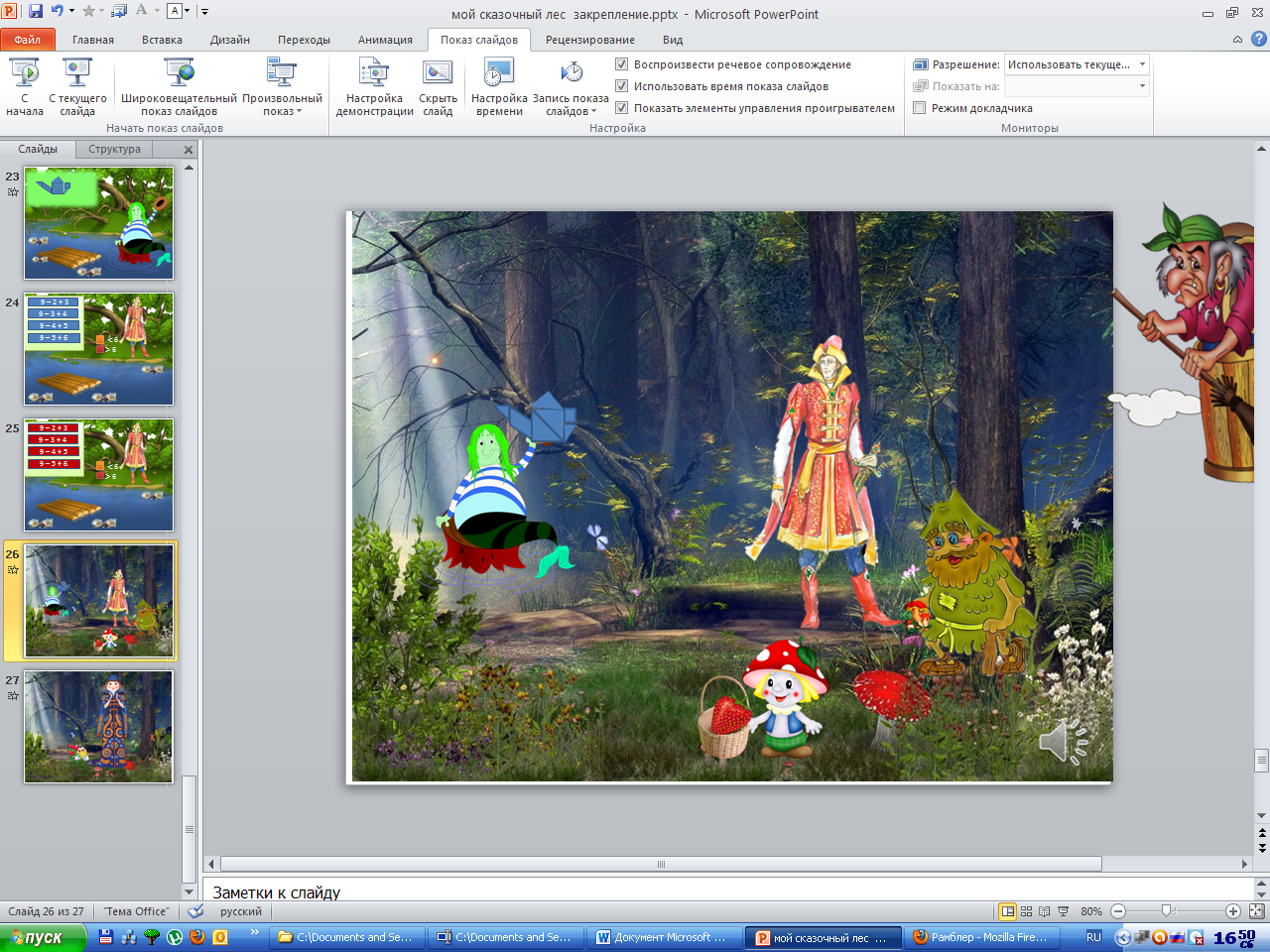Switch to Рамблер Mozilla Firefox taskbar button
This screenshot has width=1270, height=952.
980,937
